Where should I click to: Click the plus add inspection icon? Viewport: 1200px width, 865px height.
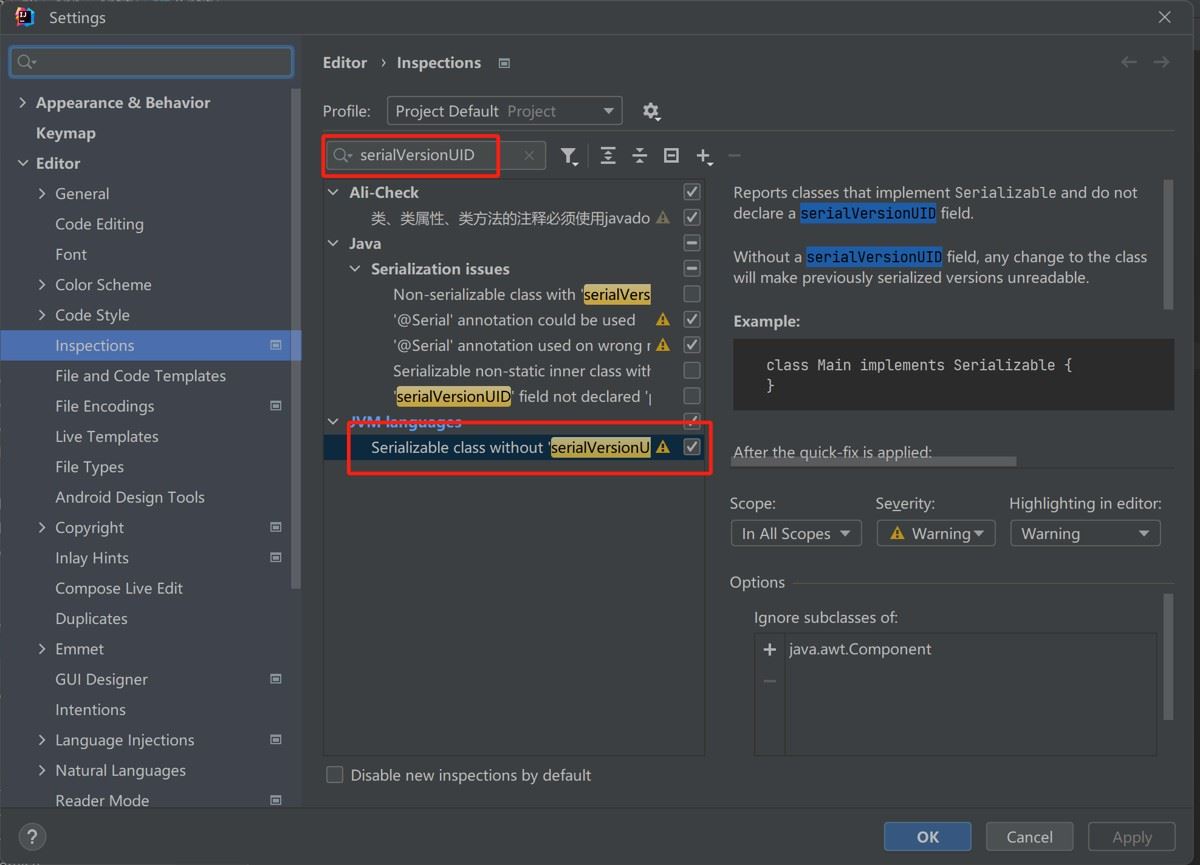pyautogui.click(x=704, y=156)
